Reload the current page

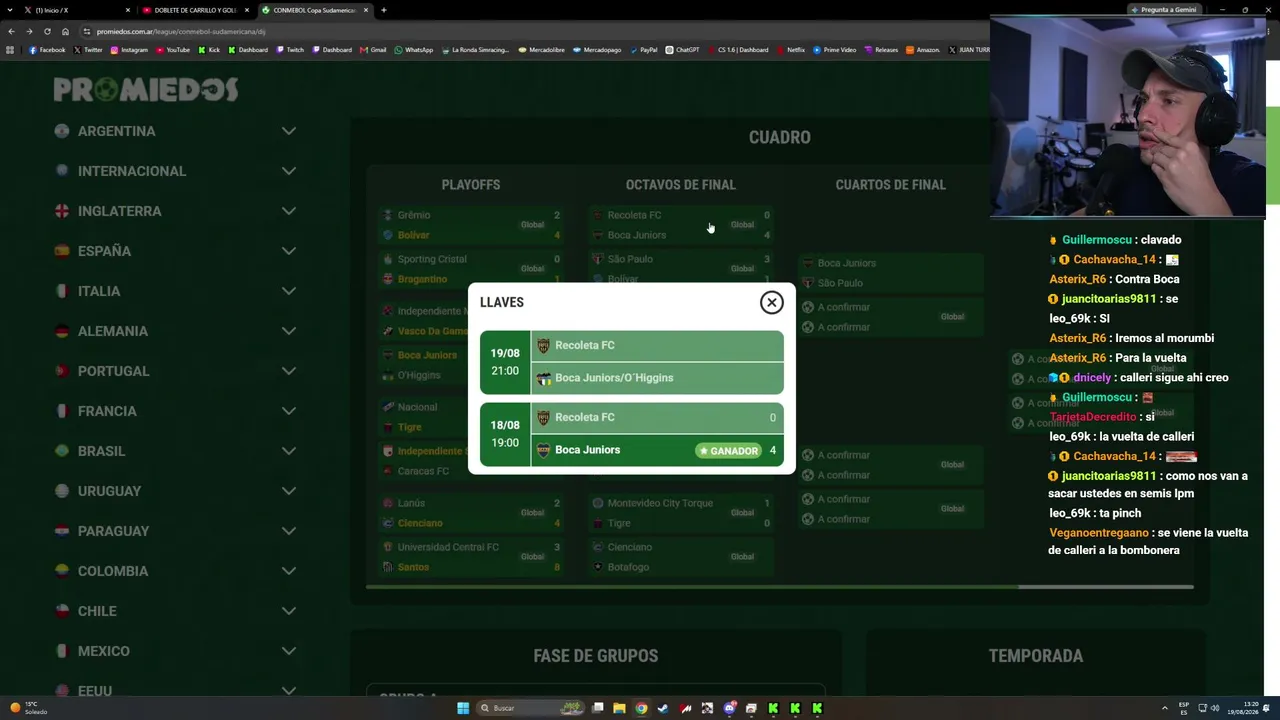47,31
